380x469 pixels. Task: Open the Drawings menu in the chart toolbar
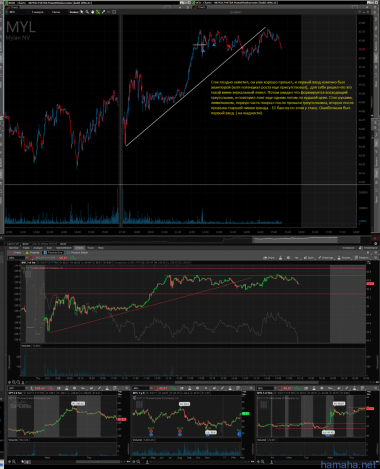tap(326, 258)
